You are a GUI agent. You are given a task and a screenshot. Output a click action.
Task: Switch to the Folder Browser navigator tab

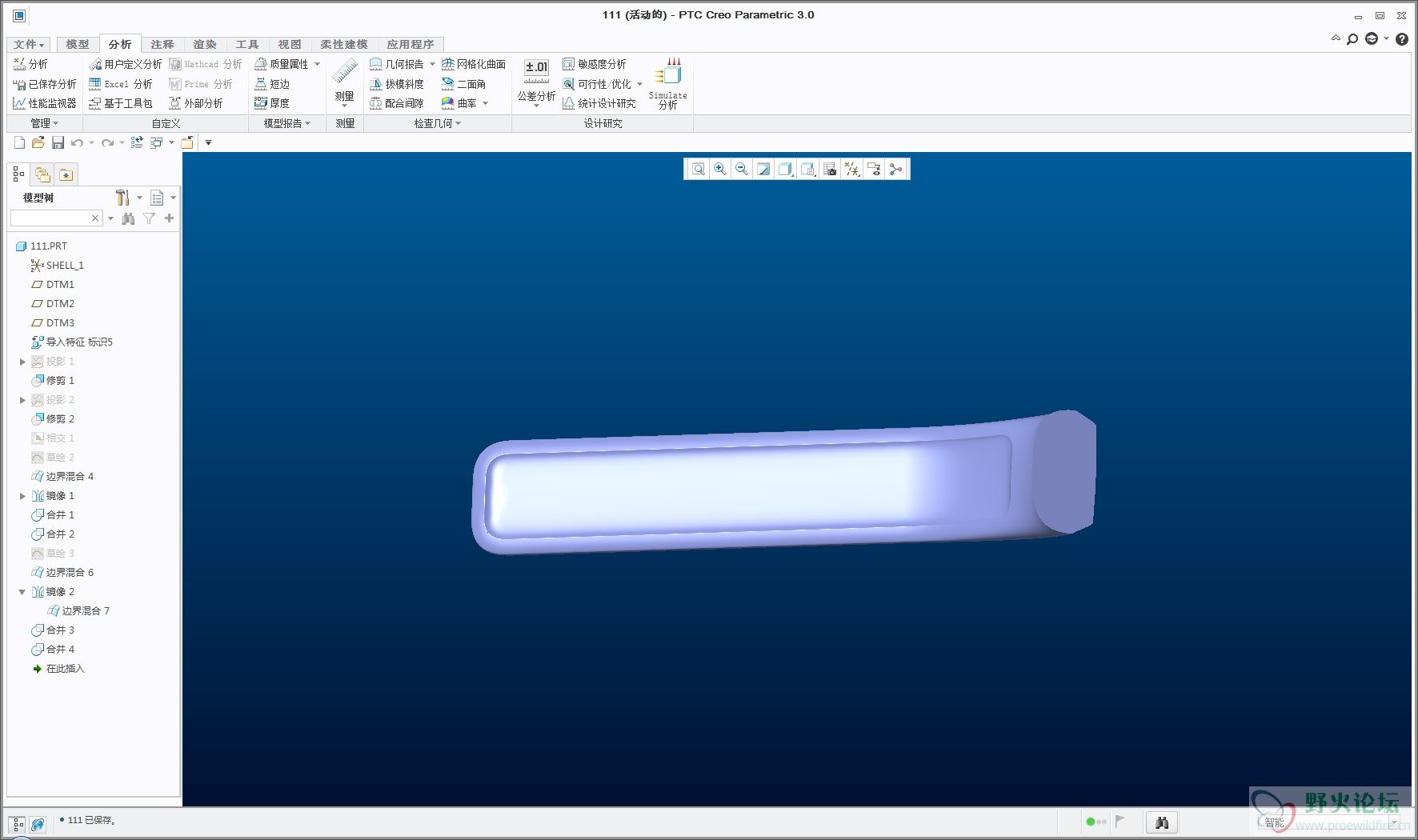(42, 174)
